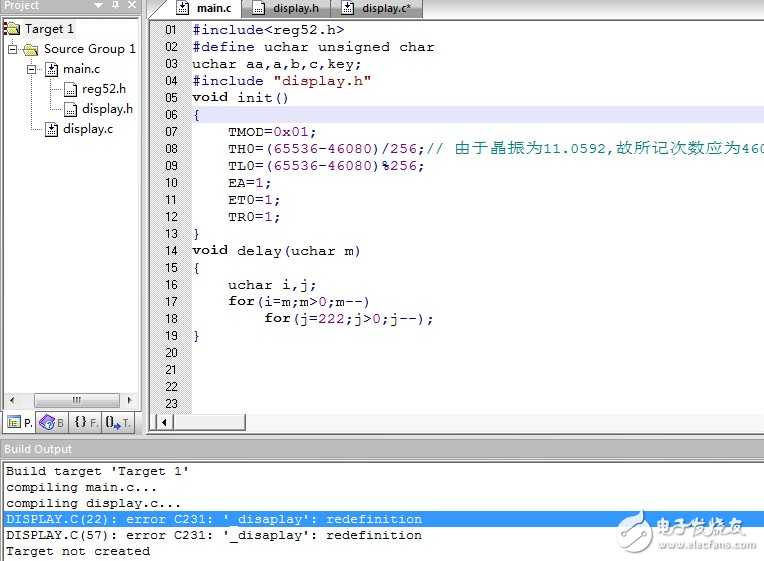Click the main.c file icon in tree

pyautogui.click(x=52, y=70)
